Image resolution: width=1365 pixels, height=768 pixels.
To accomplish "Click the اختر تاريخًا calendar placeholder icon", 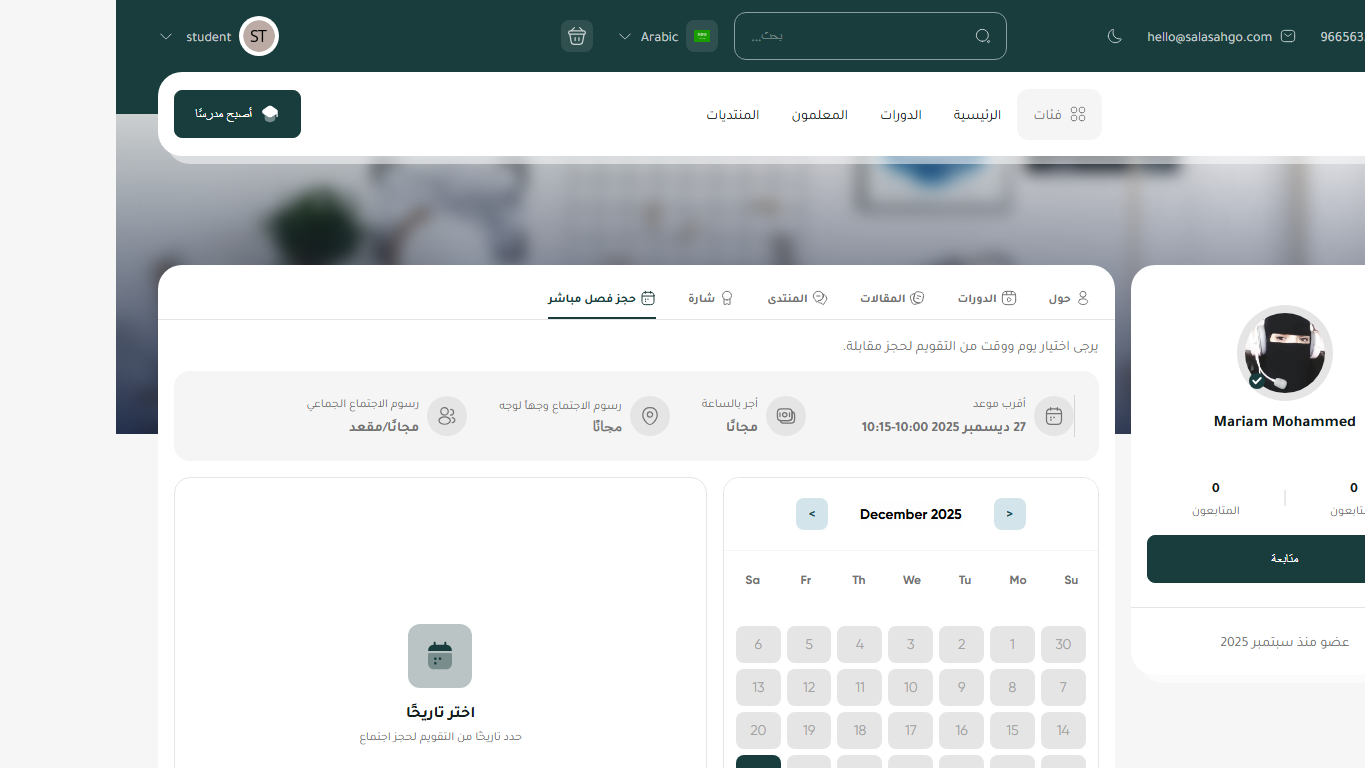I will [440, 656].
